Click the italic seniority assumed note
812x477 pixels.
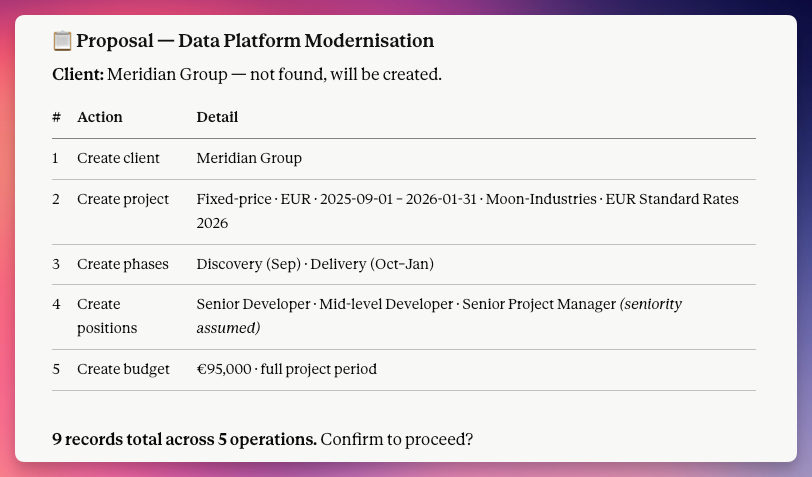coord(439,316)
